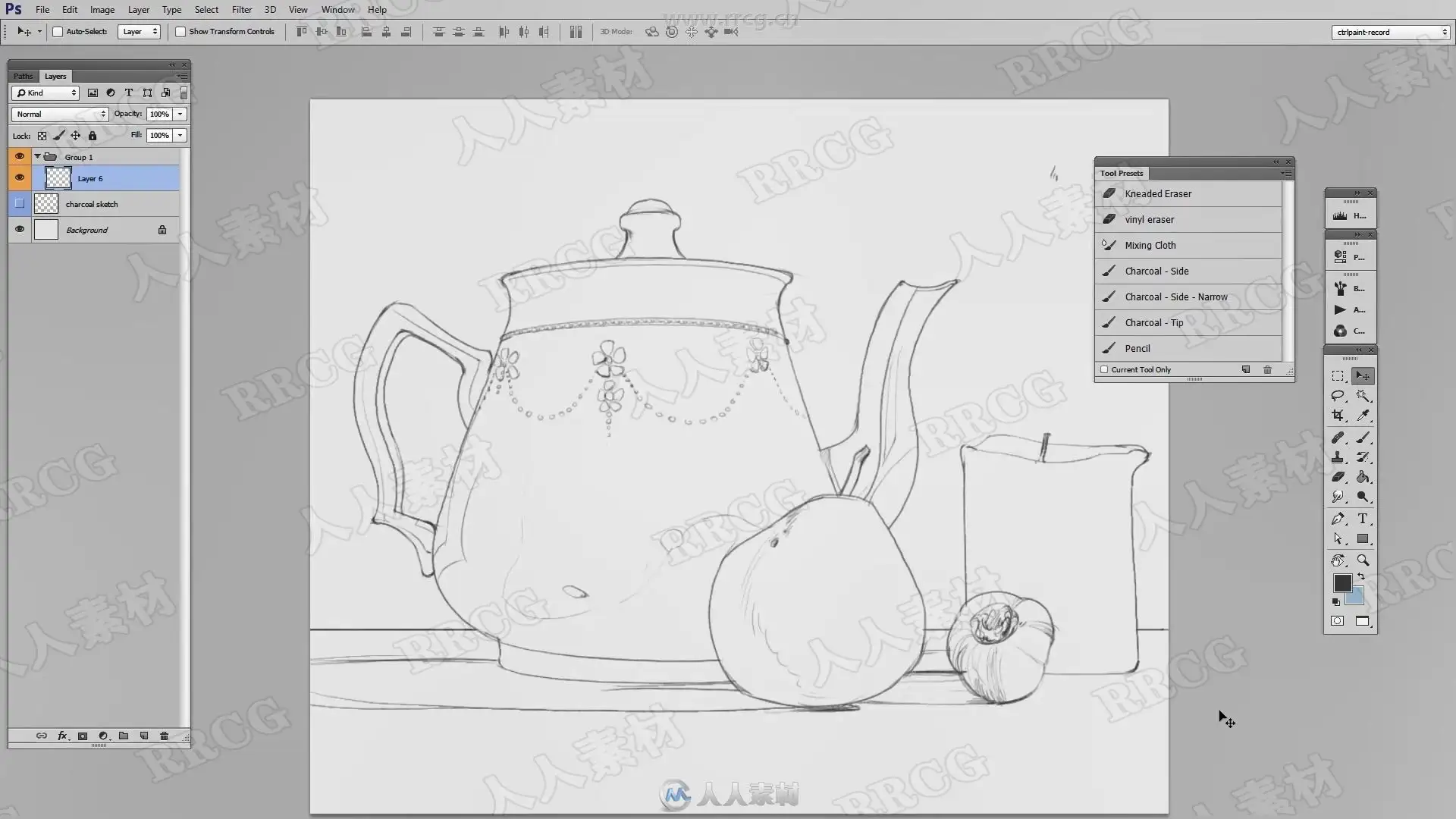Enable the Auto-Select checkbox

point(58,32)
